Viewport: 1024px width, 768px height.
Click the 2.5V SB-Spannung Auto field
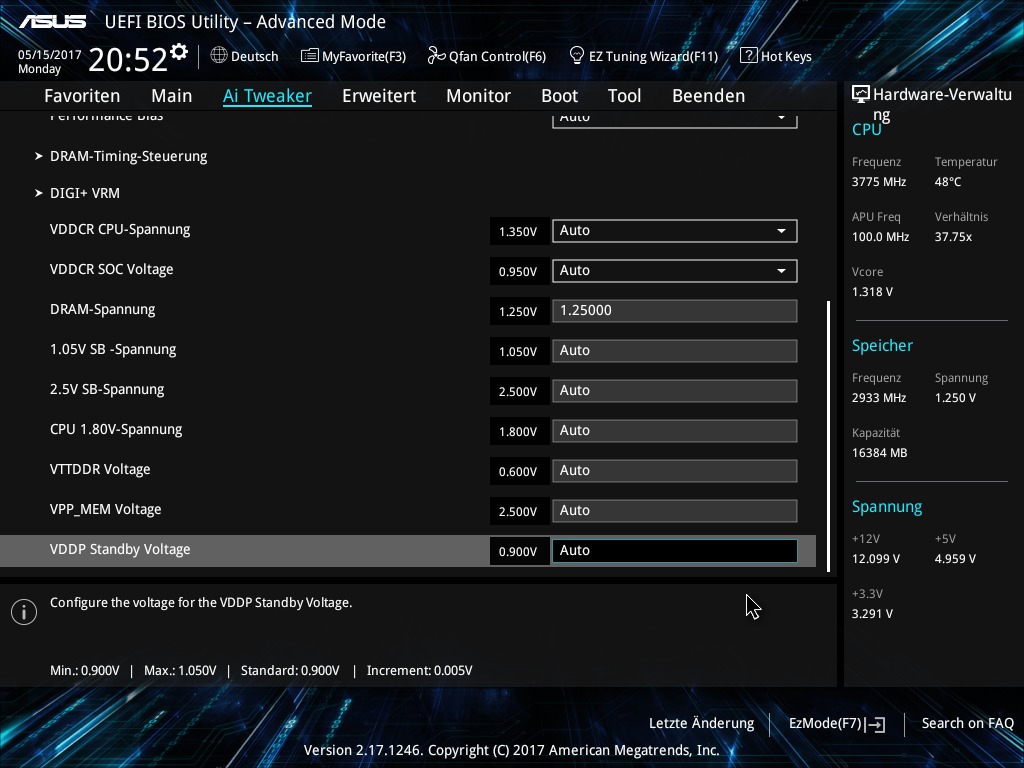click(x=675, y=391)
